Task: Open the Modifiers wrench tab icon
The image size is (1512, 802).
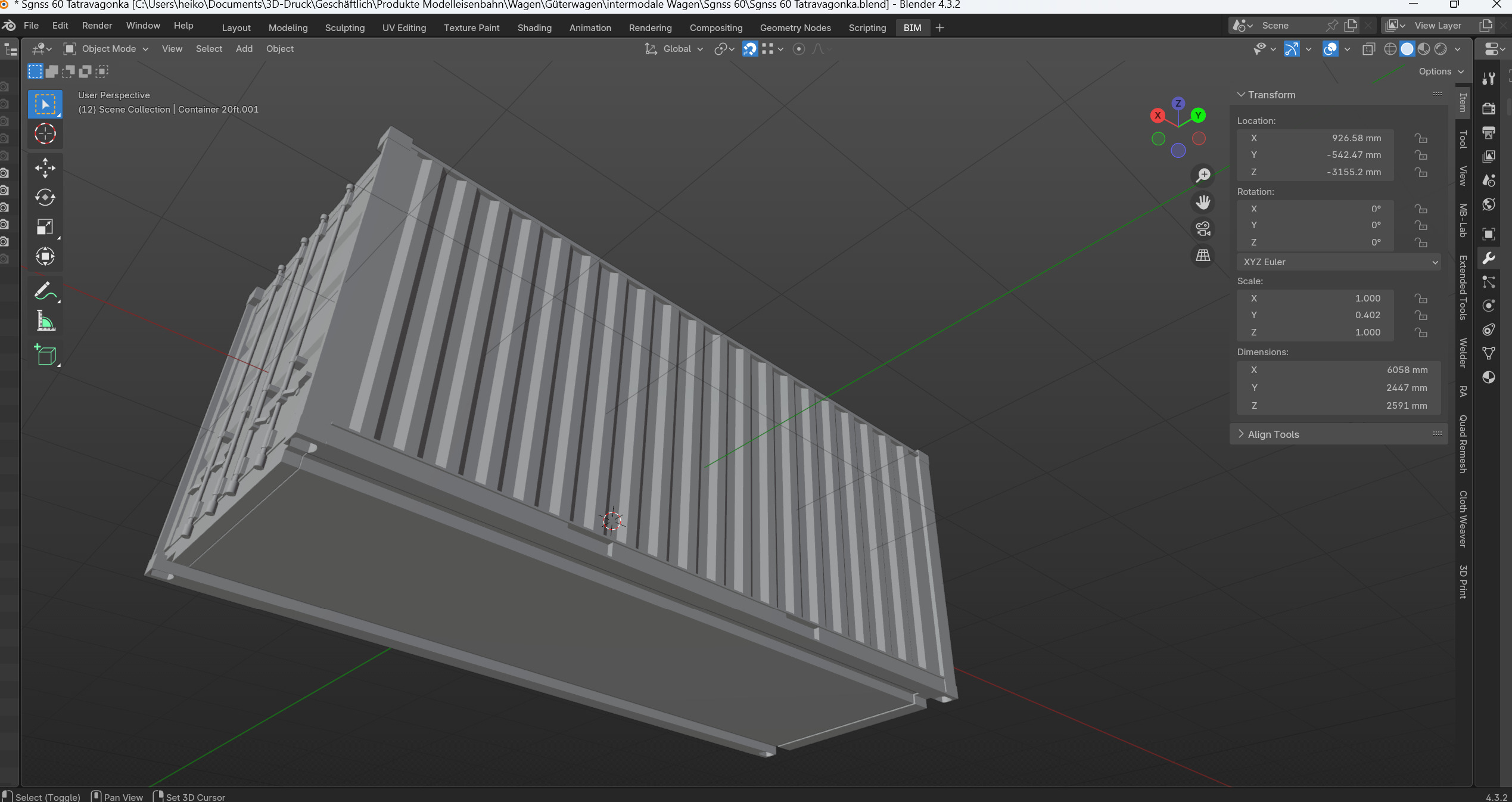Action: point(1489,258)
